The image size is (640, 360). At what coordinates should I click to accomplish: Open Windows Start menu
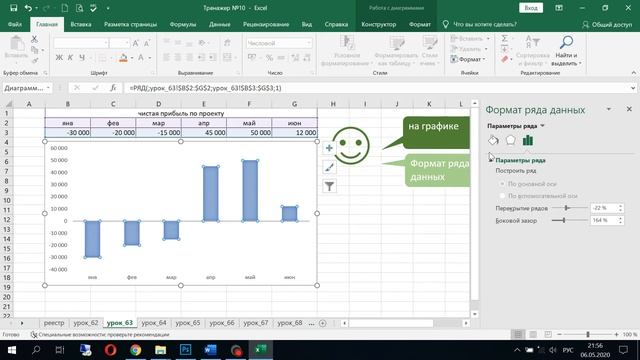point(11,350)
